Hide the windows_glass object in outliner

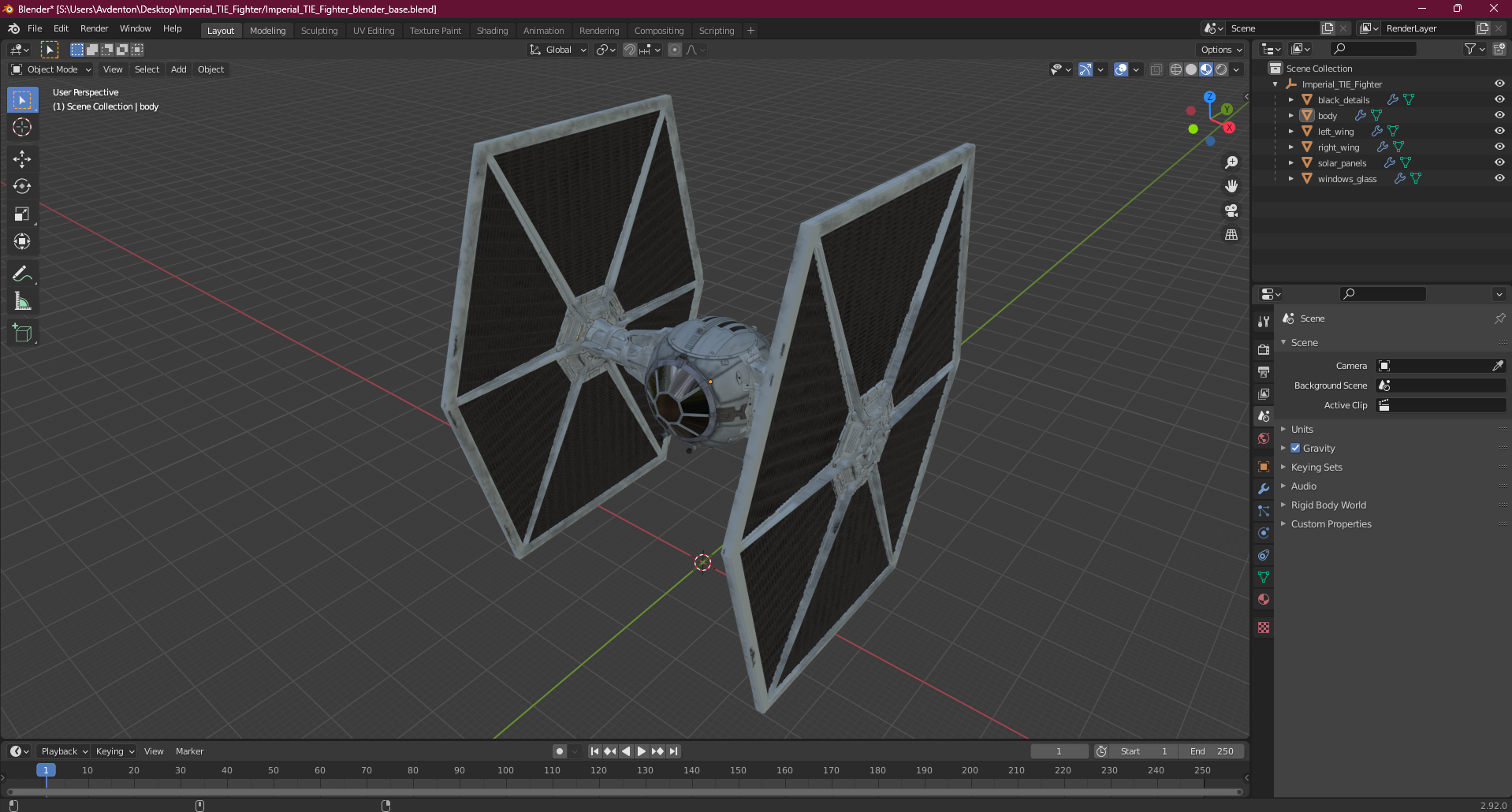pos(1499,178)
